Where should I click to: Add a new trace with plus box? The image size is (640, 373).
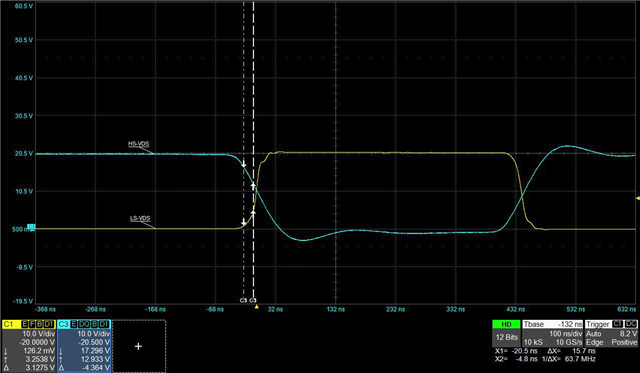point(139,346)
